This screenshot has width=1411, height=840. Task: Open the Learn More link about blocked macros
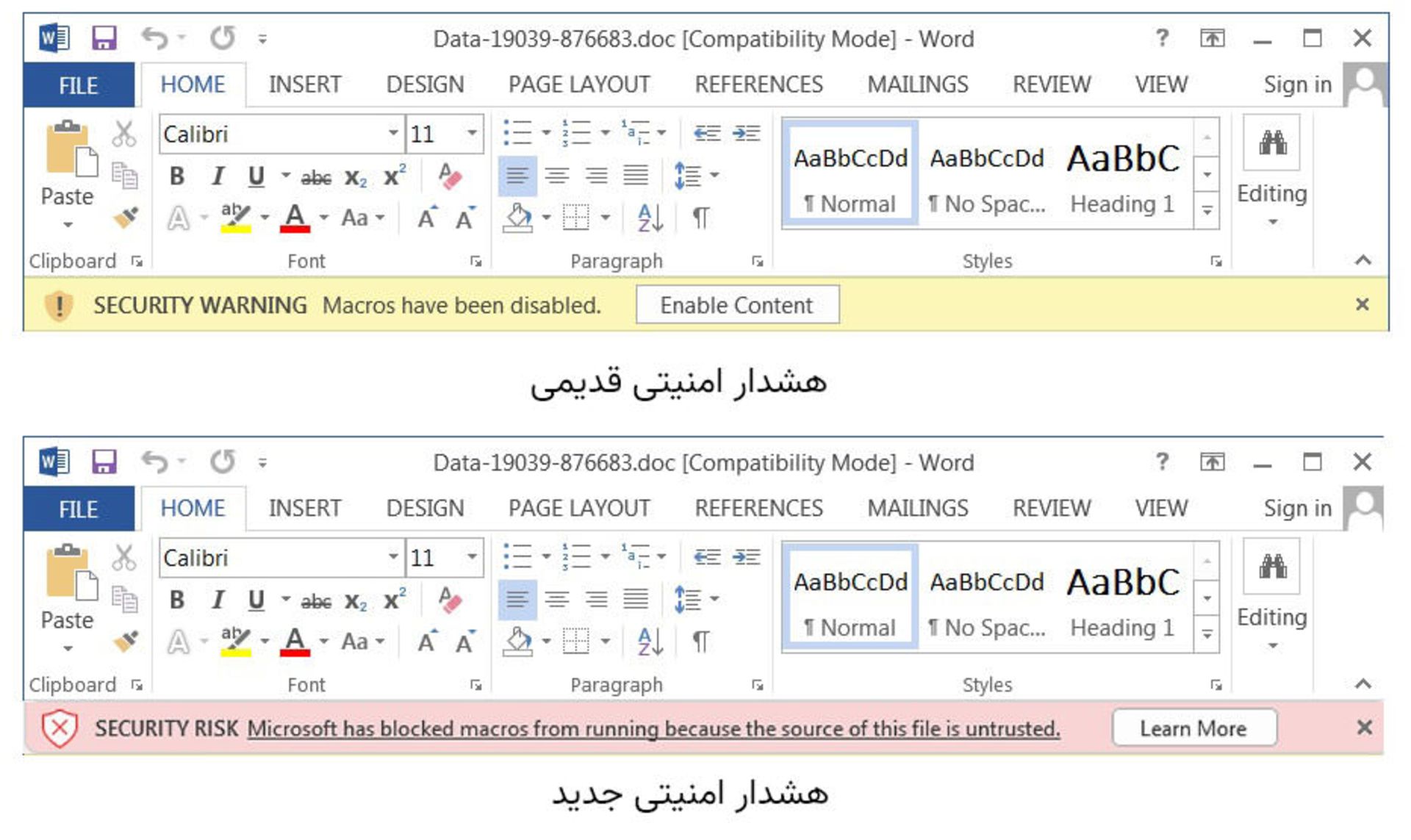[x=1193, y=728]
